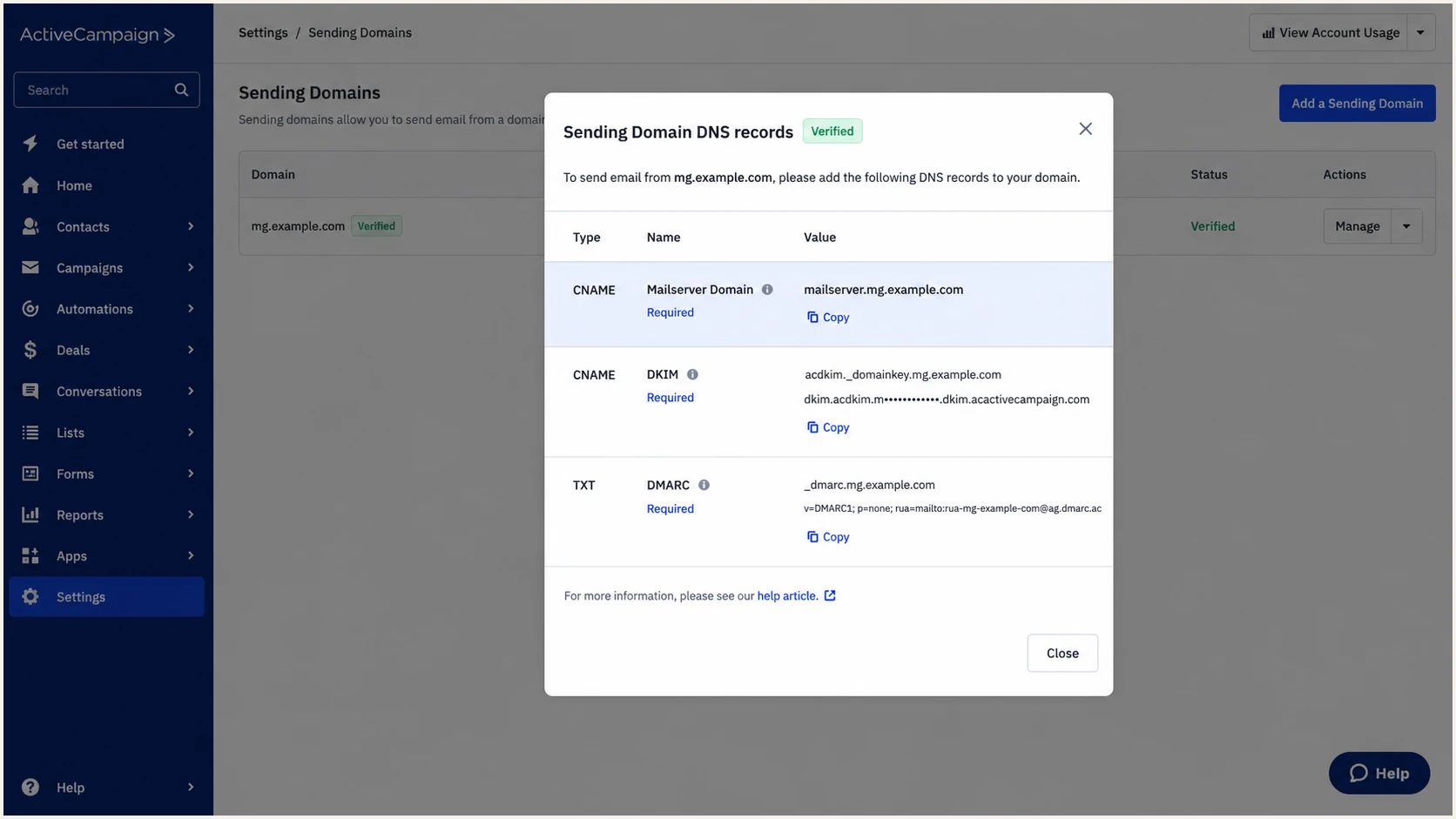1456x819 pixels.
Task: Select mailserver.mg.example.com value text
Action: 883,290
